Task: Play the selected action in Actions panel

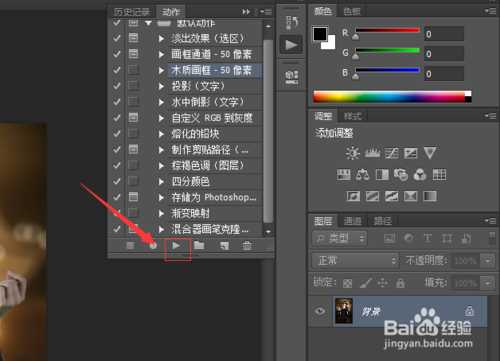Action: click(176, 246)
